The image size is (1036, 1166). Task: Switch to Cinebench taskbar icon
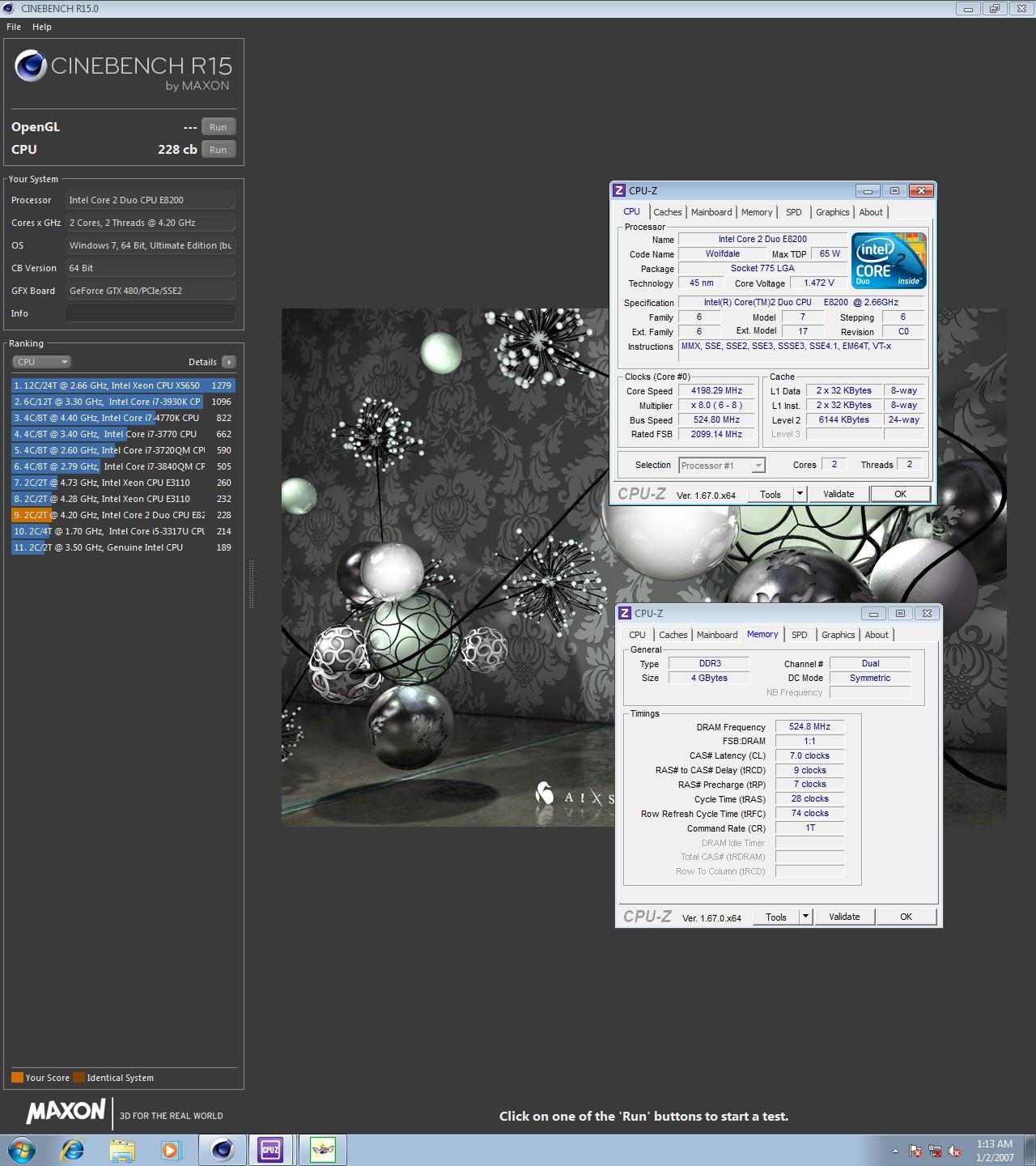coord(222,1150)
